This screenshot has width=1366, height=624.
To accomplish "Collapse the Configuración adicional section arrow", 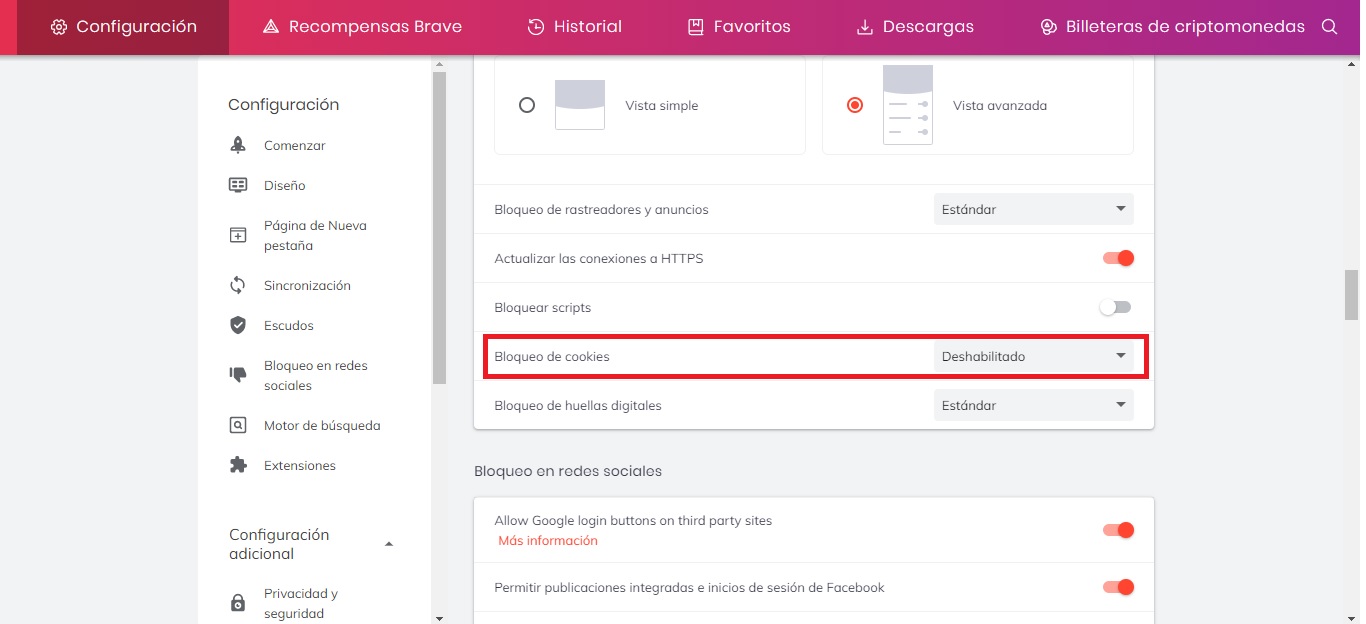I will click(x=389, y=544).
